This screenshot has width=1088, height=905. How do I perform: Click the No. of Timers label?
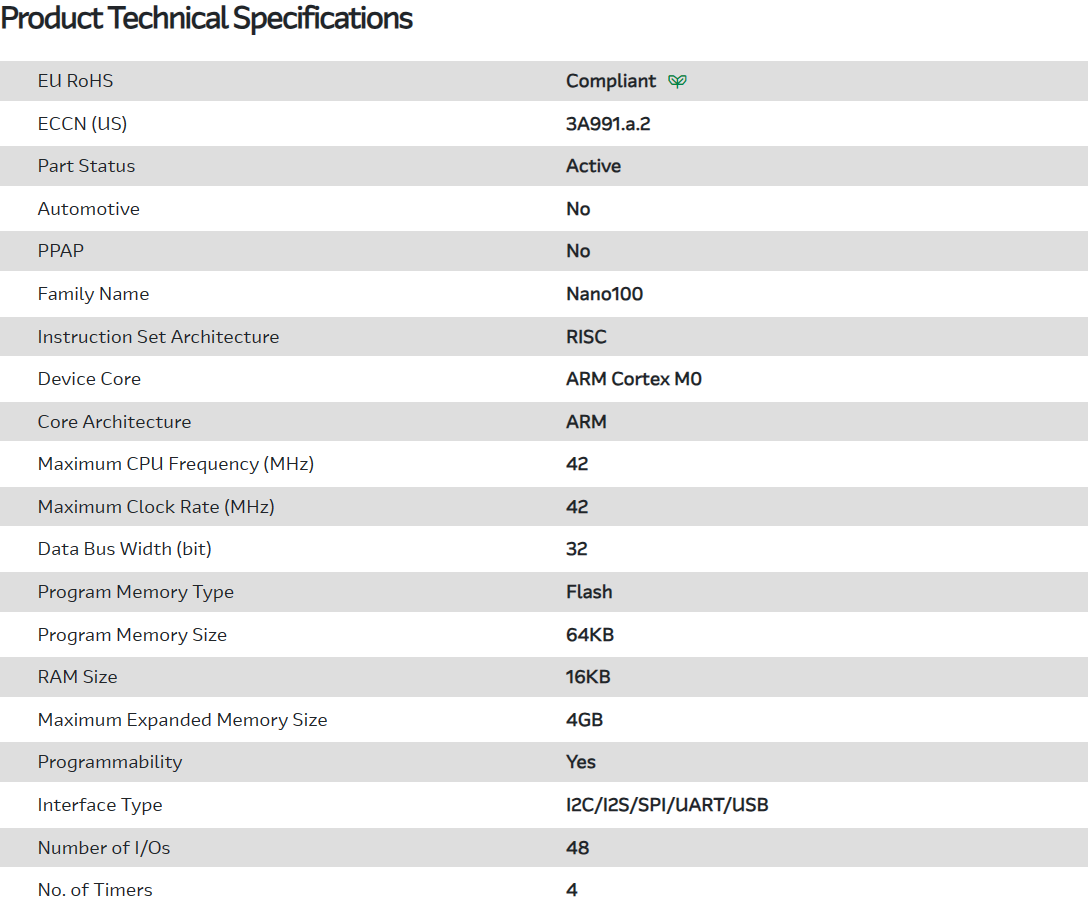coord(95,890)
